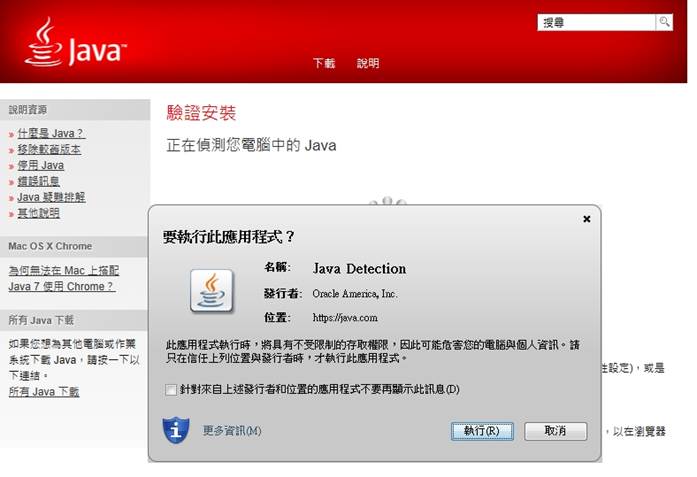The width and height of the screenshot is (697, 477).
Task: Click the Java coffee cup icon in dialog
Action: pos(212,290)
